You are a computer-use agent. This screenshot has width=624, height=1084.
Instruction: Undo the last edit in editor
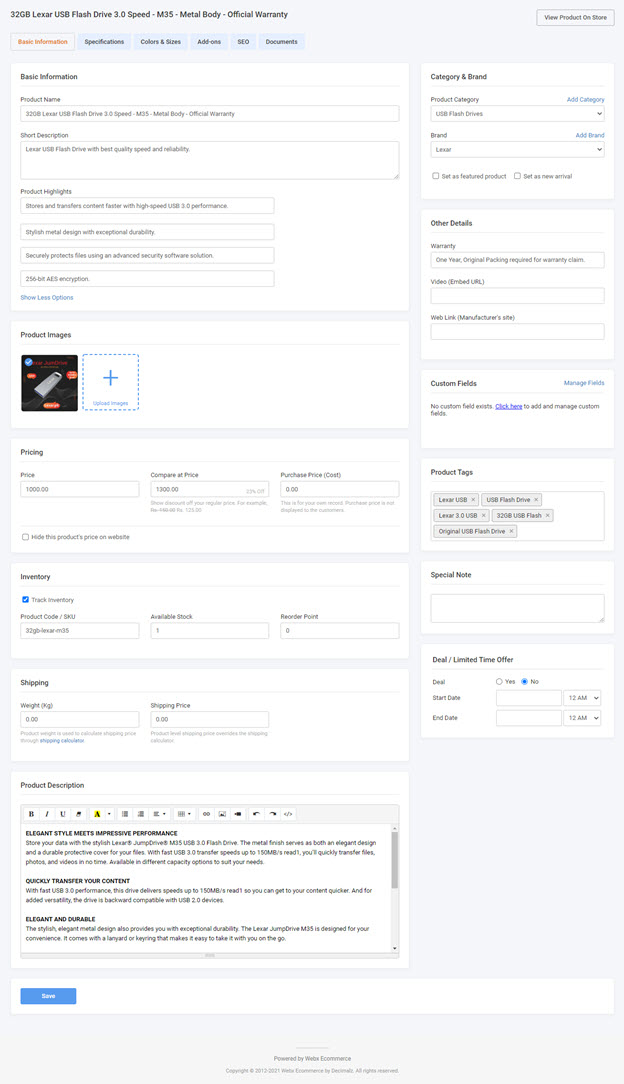(x=256, y=814)
